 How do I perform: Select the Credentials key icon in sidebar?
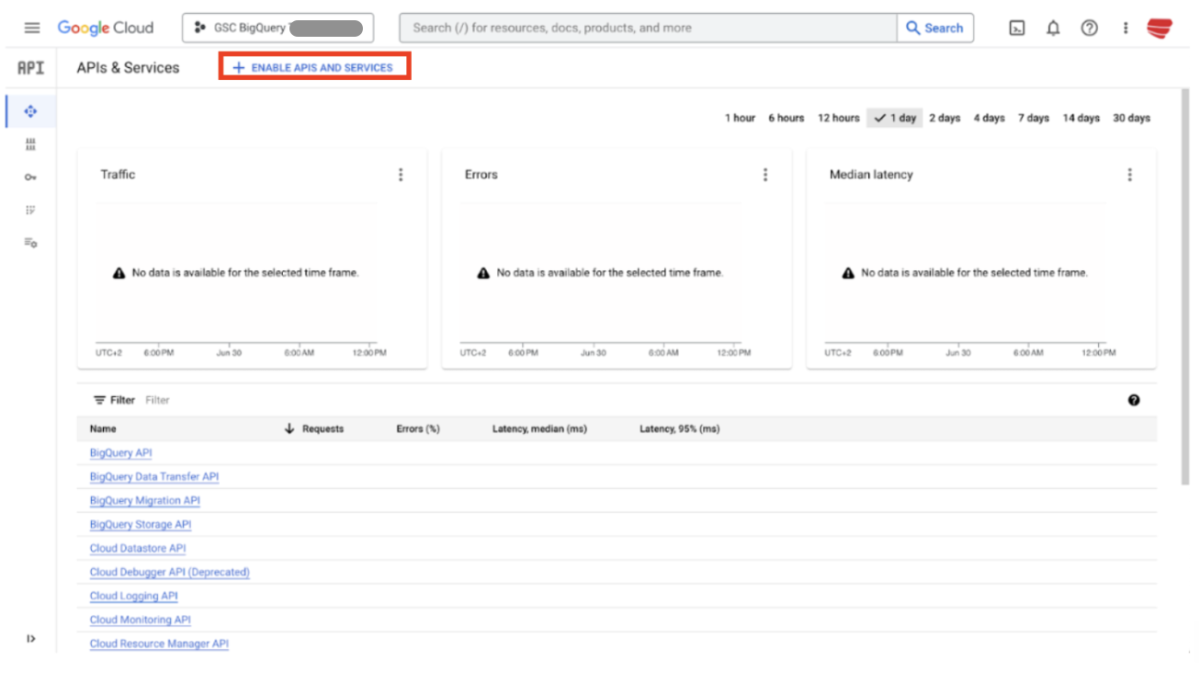point(30,177)
